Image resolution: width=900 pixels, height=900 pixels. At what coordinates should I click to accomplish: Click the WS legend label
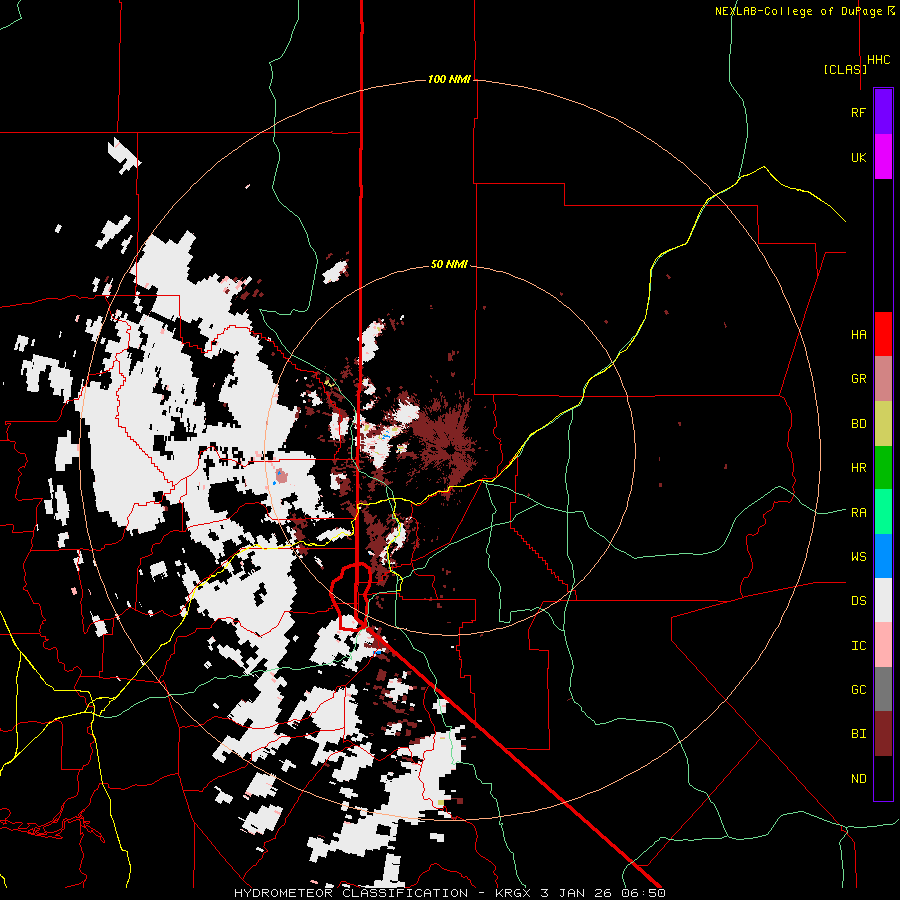coord(858,556)
